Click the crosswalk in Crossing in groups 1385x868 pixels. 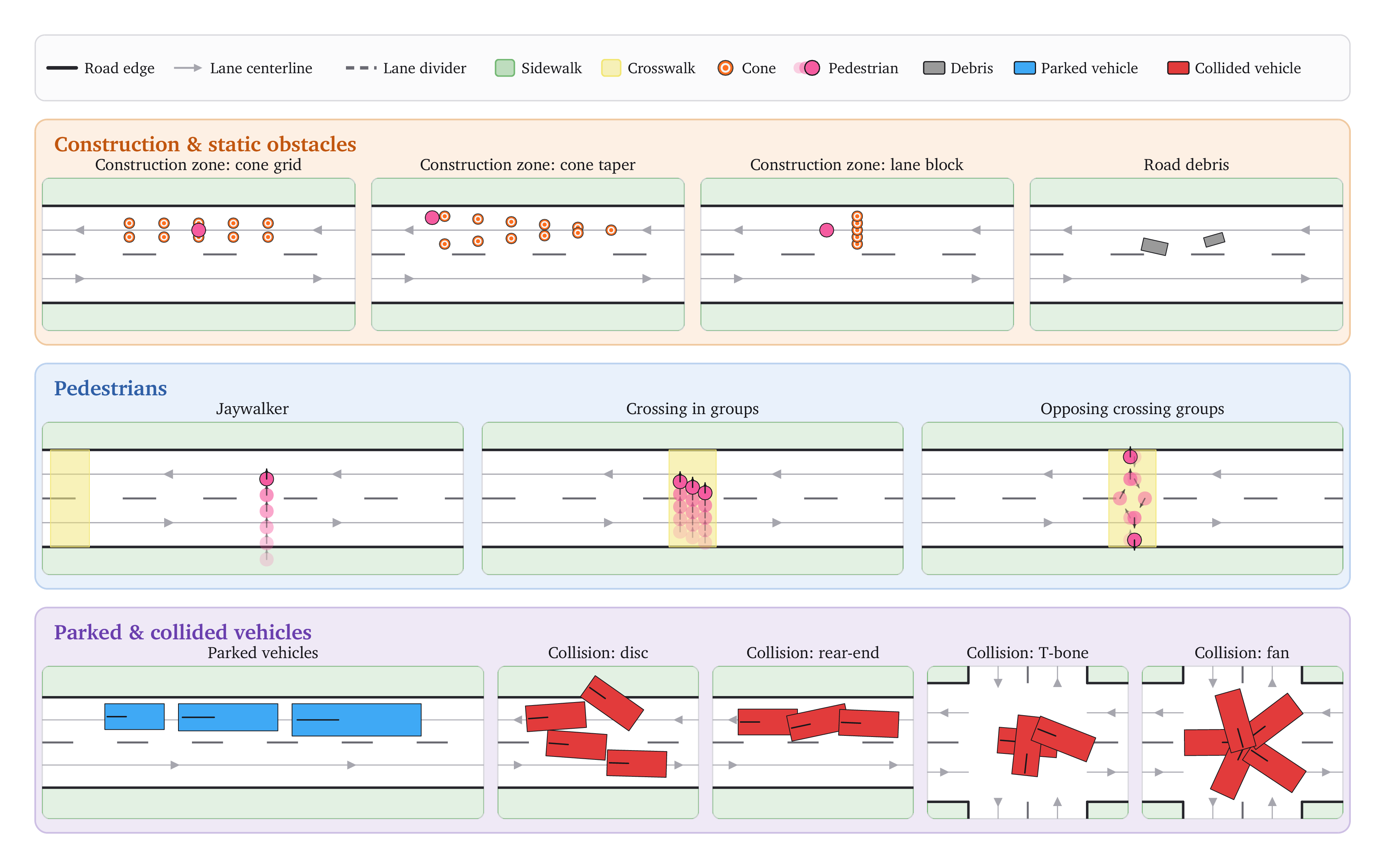(693, 498)
